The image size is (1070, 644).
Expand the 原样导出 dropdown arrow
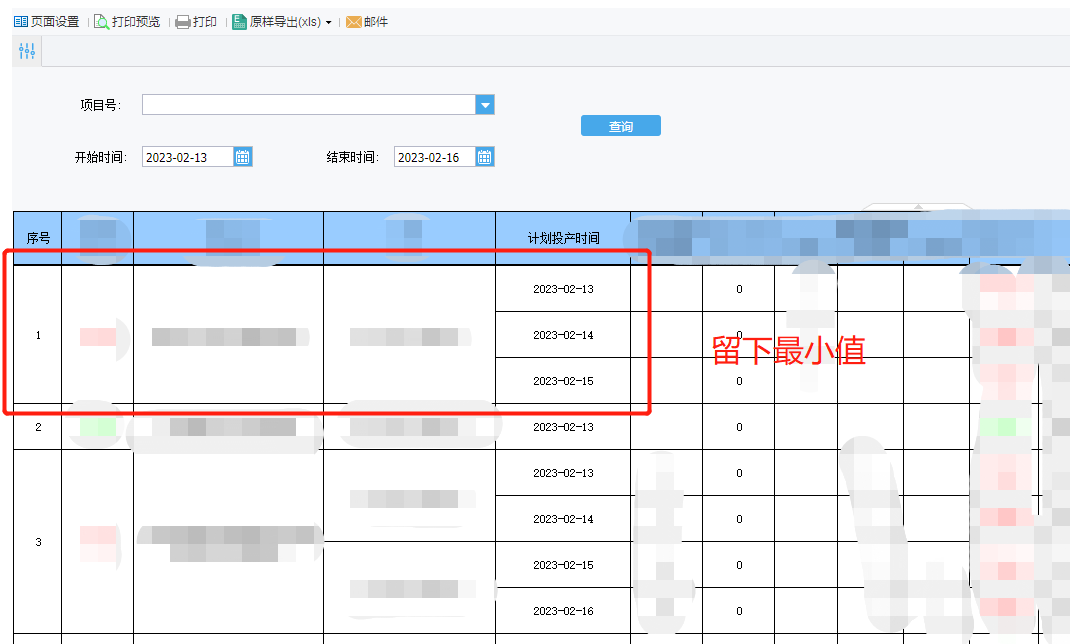click(328, 23)
